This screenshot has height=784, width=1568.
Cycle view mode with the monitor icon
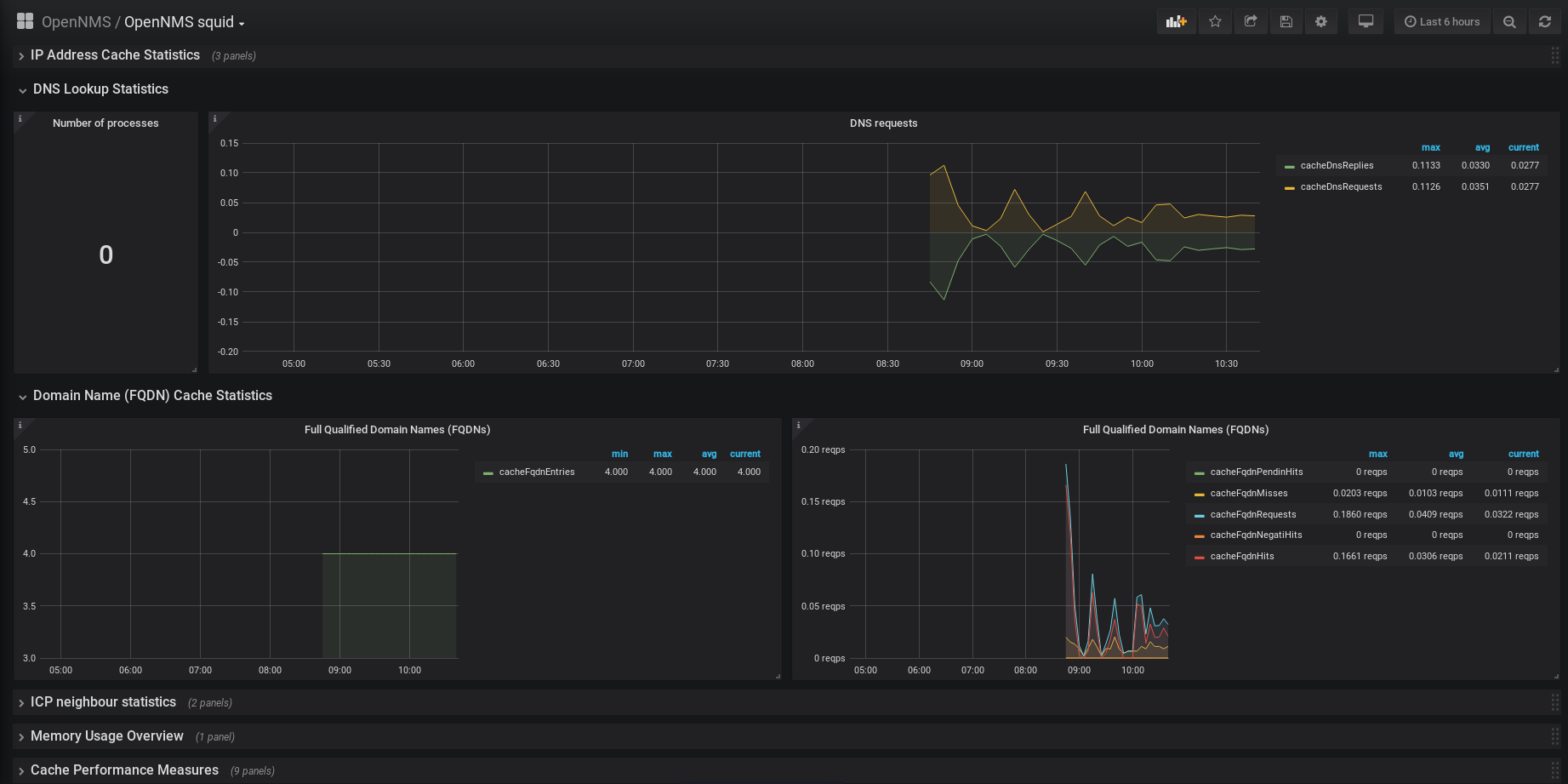point(1366,22)
